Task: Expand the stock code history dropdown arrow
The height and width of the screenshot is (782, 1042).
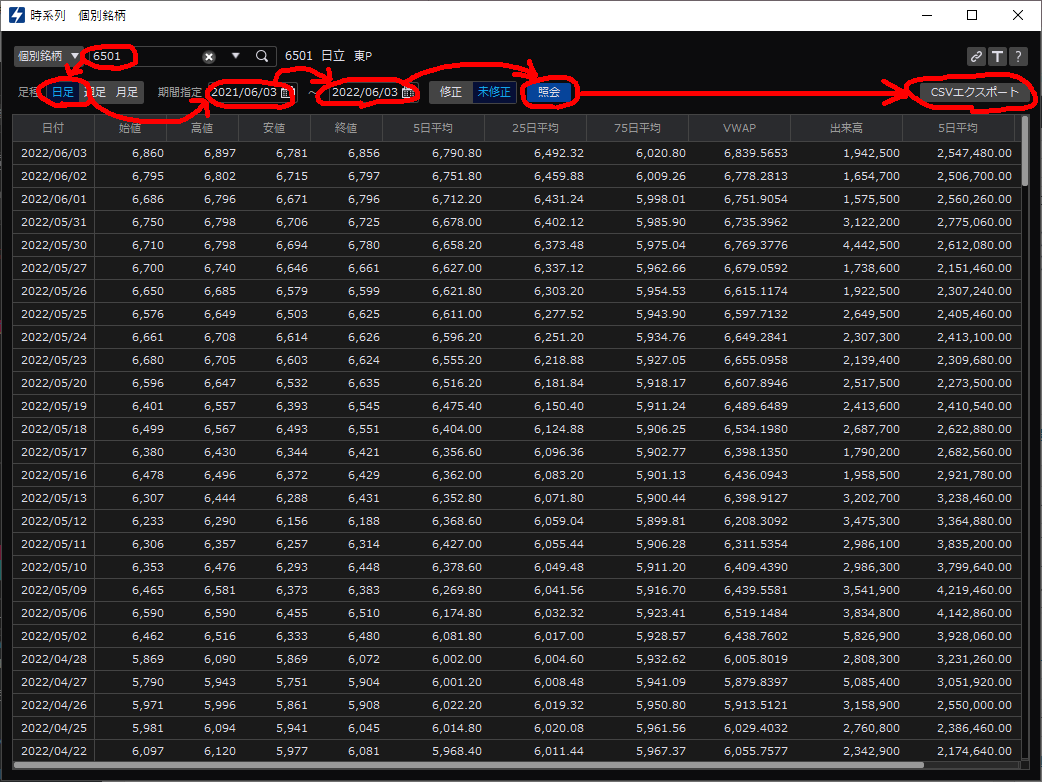Action: pyautogui.click(x=236, y=57)
